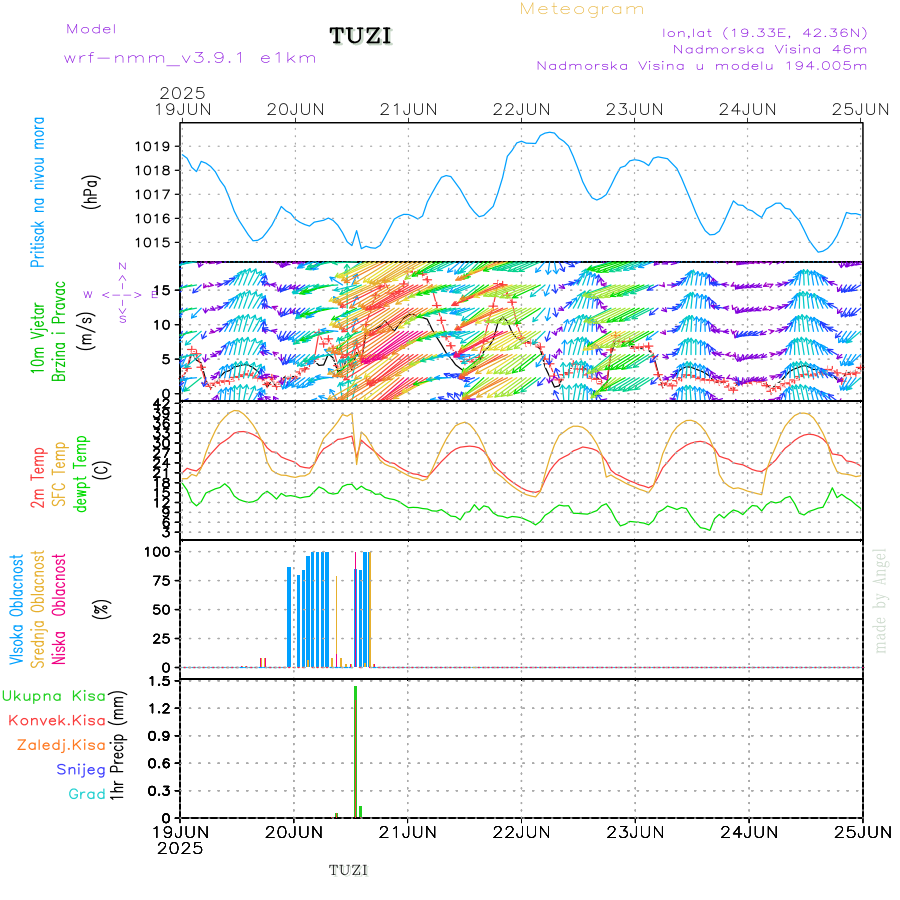Click the 1.5 precipitation tick label
The image size is (900, 900).
point(160,681)
